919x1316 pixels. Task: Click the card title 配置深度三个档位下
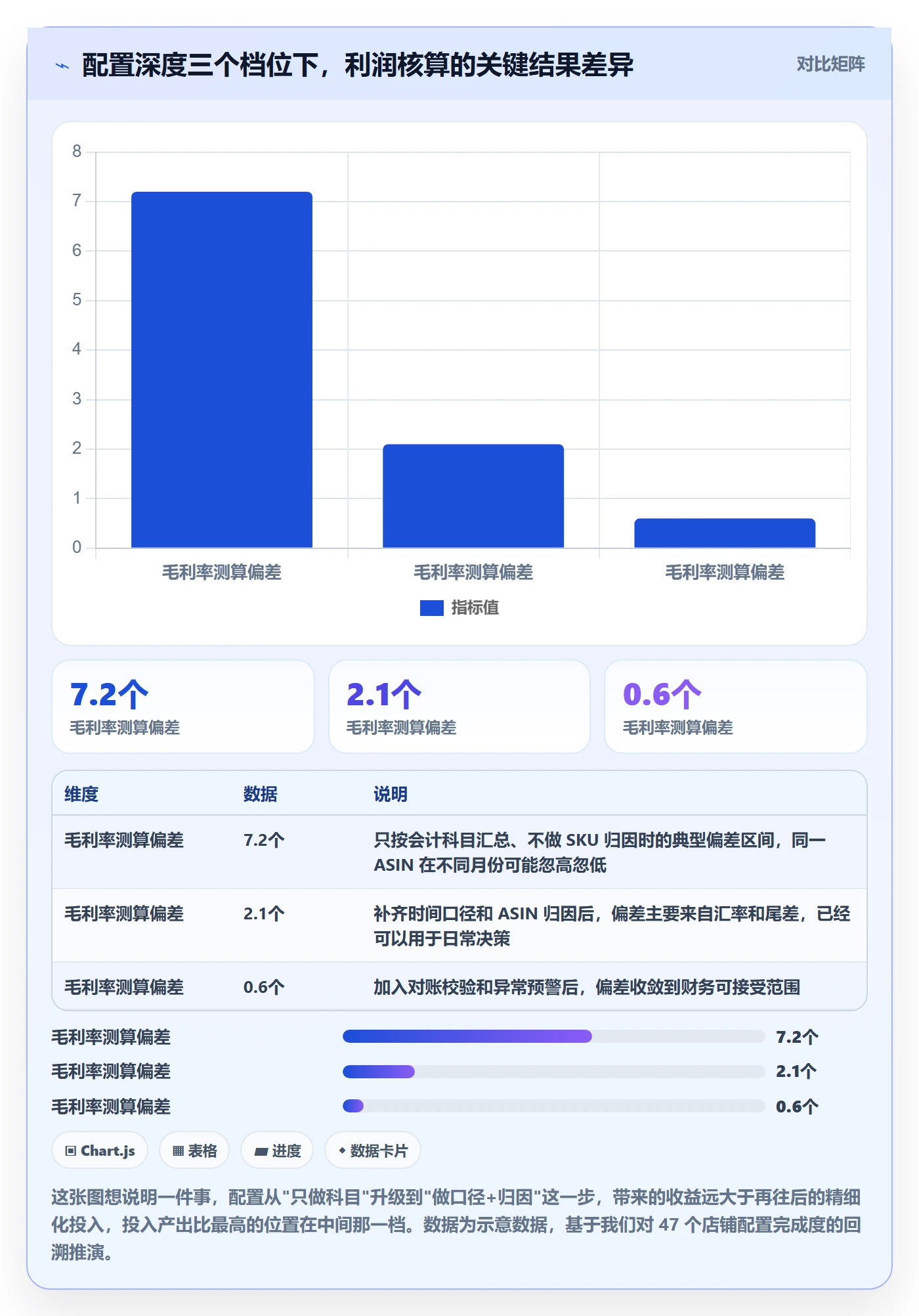tap(358, 66)
